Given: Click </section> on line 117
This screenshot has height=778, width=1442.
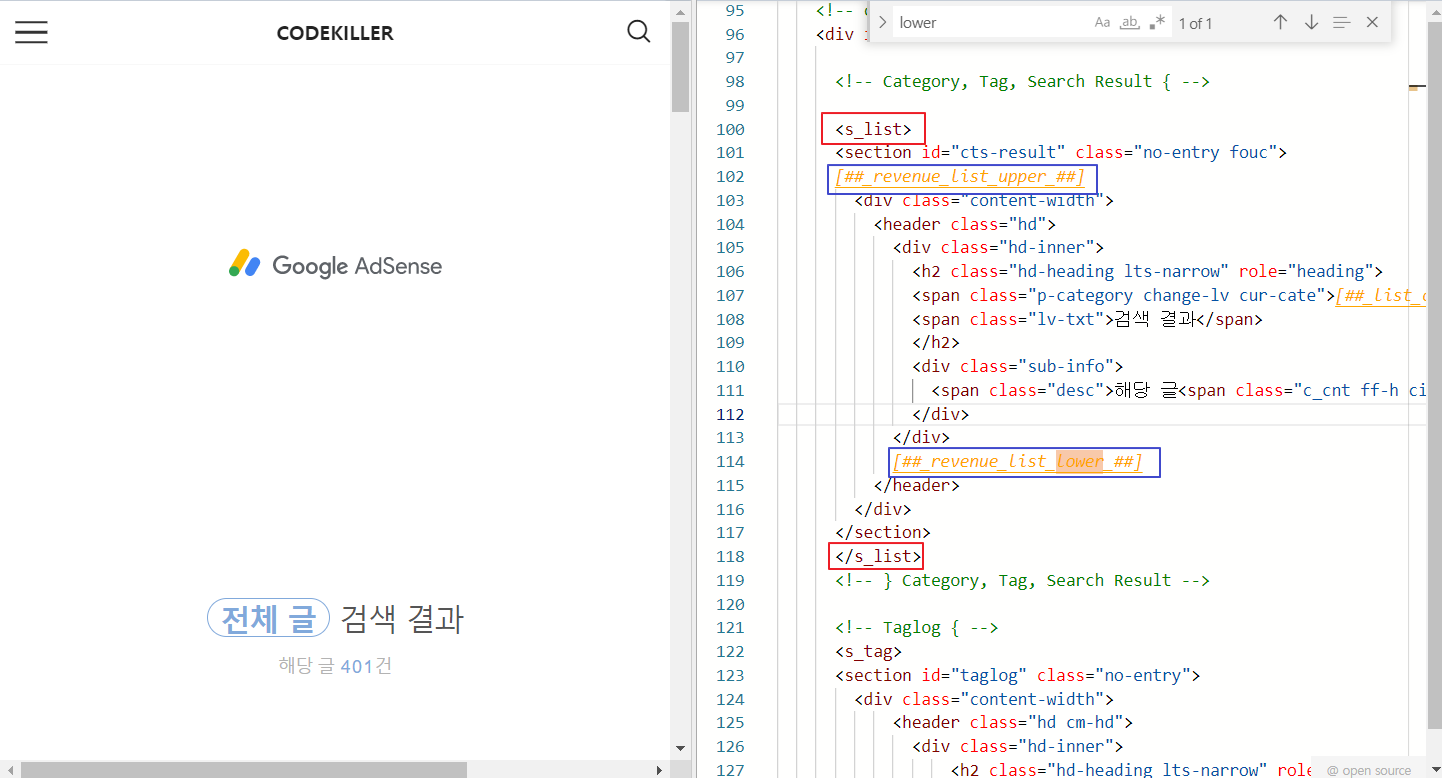Looking at the screenshot, I should pos(882,532).
